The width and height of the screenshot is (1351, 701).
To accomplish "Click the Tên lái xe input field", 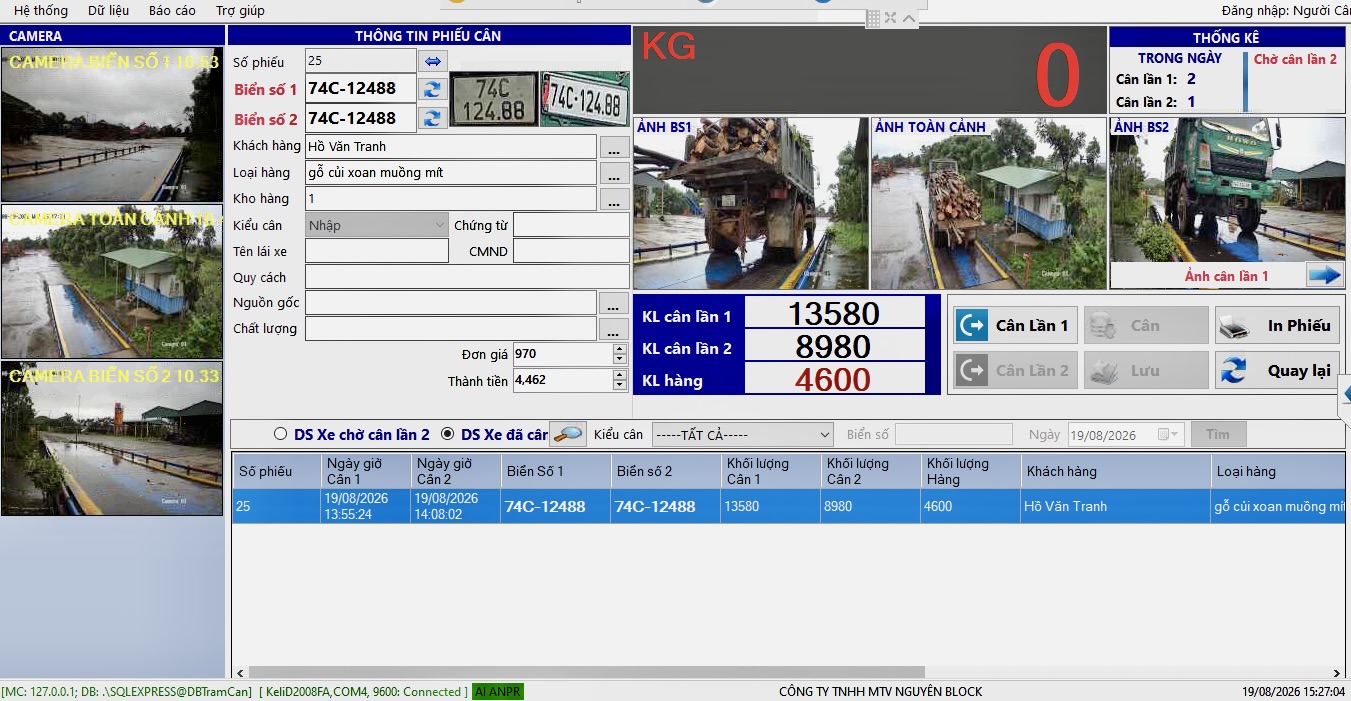I will tap(377, 251).
